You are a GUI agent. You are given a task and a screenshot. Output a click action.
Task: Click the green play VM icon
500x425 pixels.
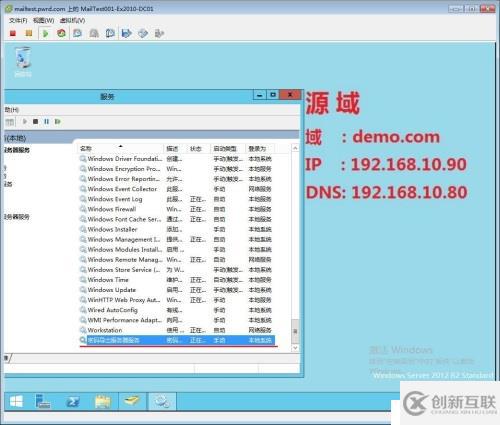click(x=46, y=33)
